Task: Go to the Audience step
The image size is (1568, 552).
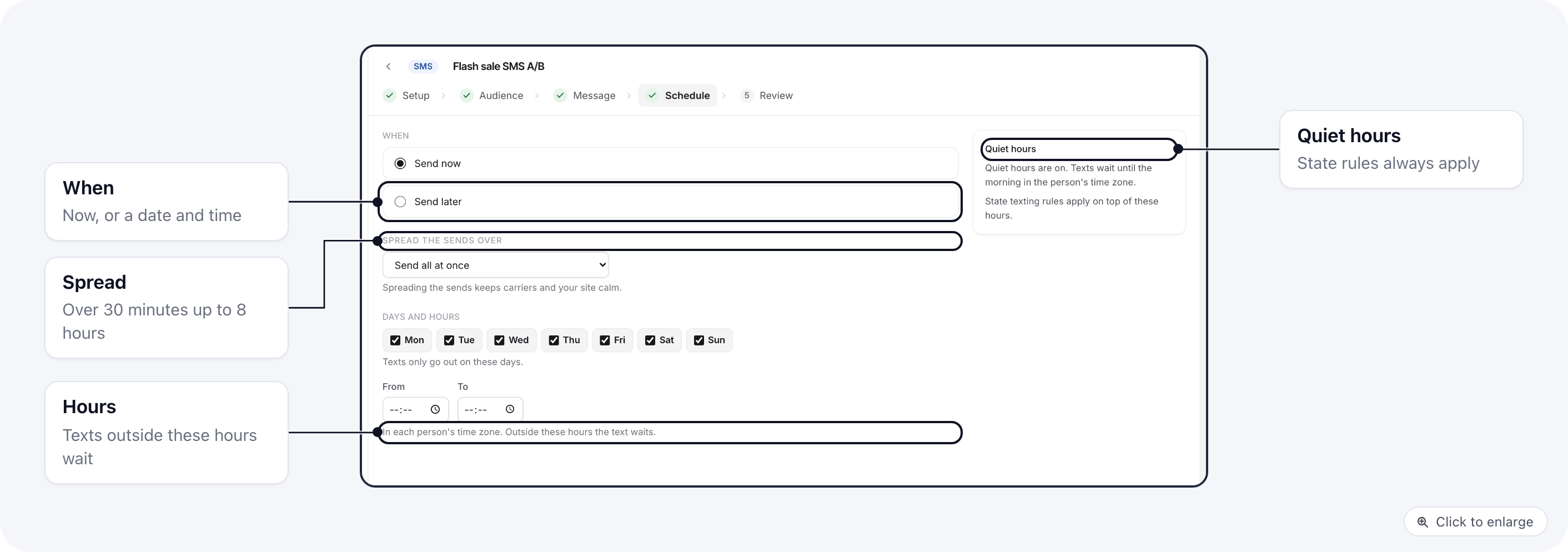Action: click(492, 96)
